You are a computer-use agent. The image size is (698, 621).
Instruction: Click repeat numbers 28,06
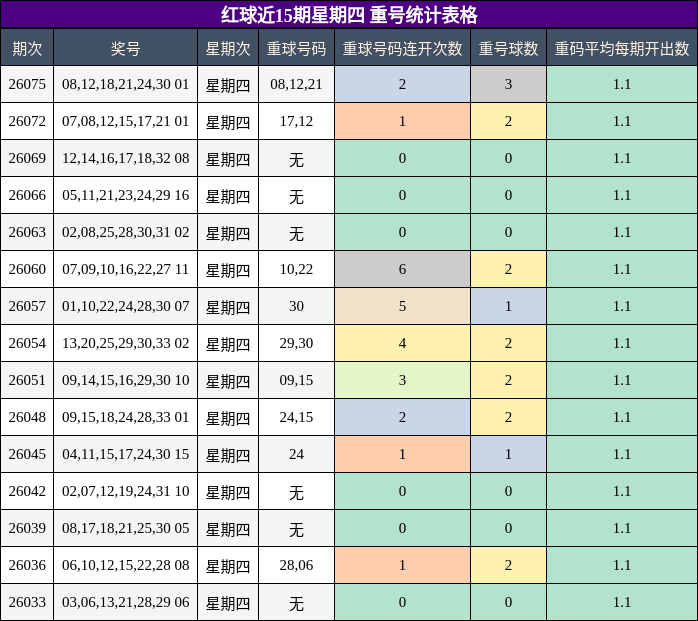click(296, 564)
